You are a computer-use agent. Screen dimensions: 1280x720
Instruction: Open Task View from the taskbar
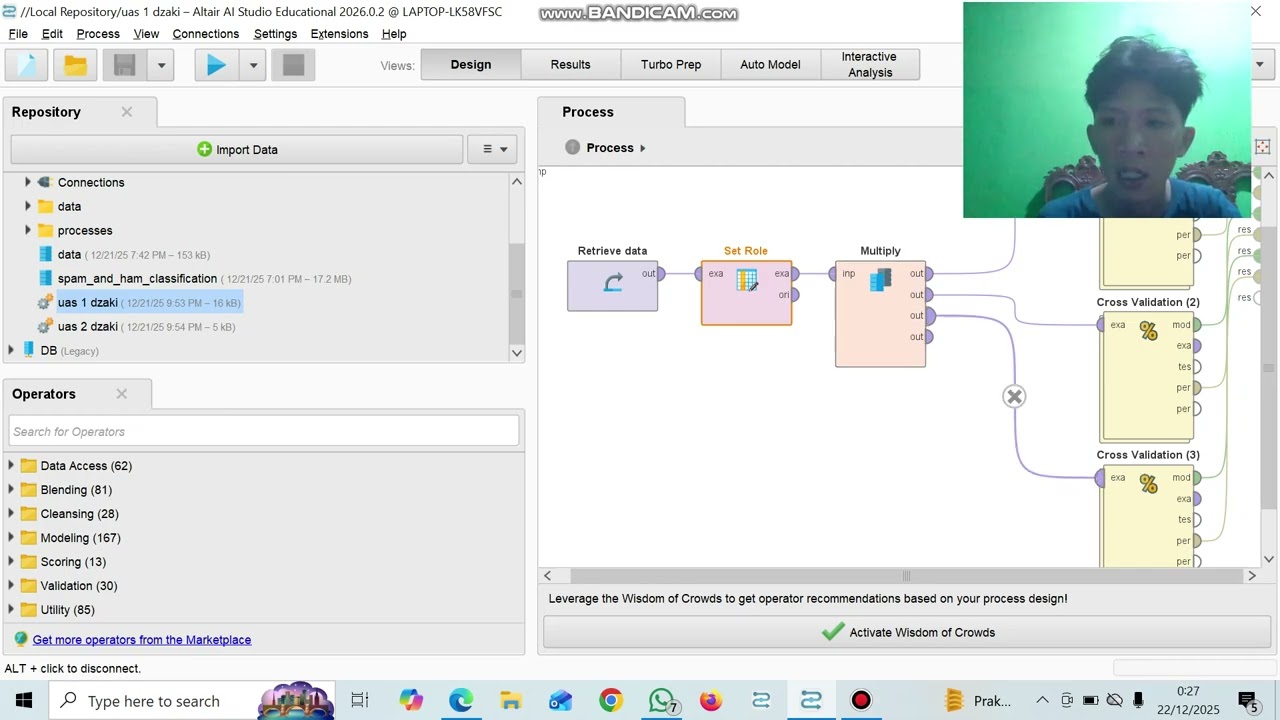360,701
